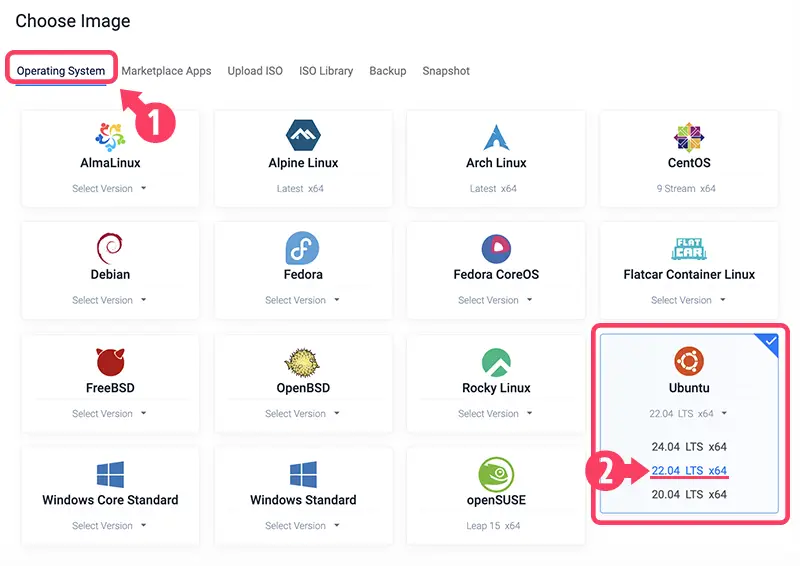This screenshot has height=566, width=800.
Task: Click the selected checkmark on Ubuntu card
Action: click(x=770, y=341)
